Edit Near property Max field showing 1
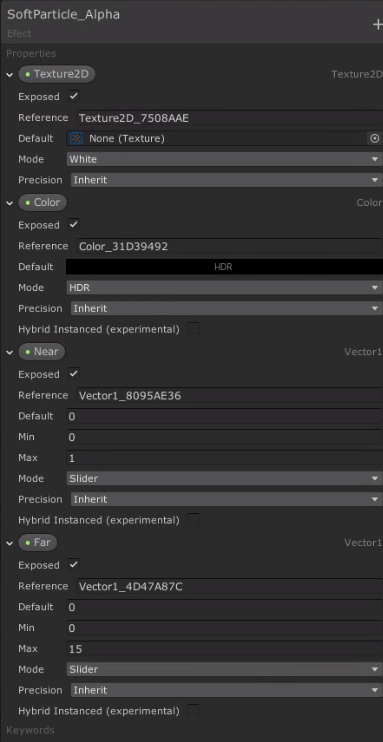 tap(224, 458)
